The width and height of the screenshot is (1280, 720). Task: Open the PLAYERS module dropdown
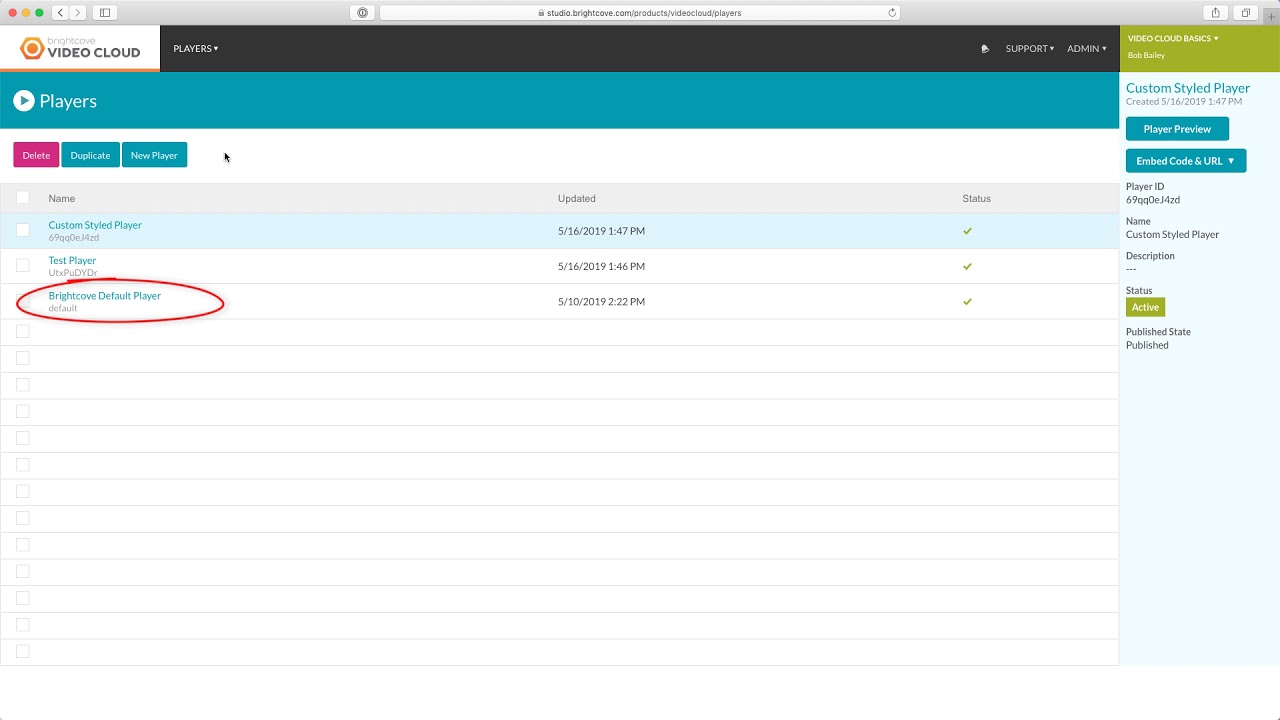coord(196,48)
